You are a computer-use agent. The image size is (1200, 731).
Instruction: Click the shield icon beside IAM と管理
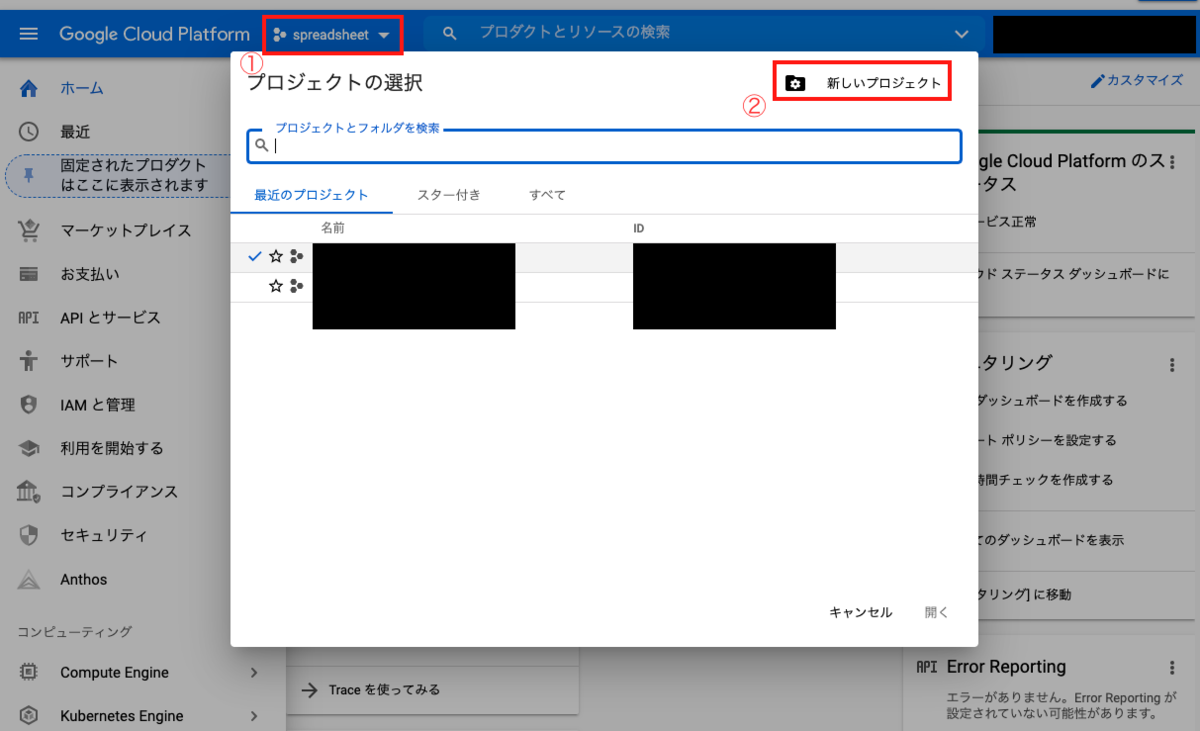[29, 405]
